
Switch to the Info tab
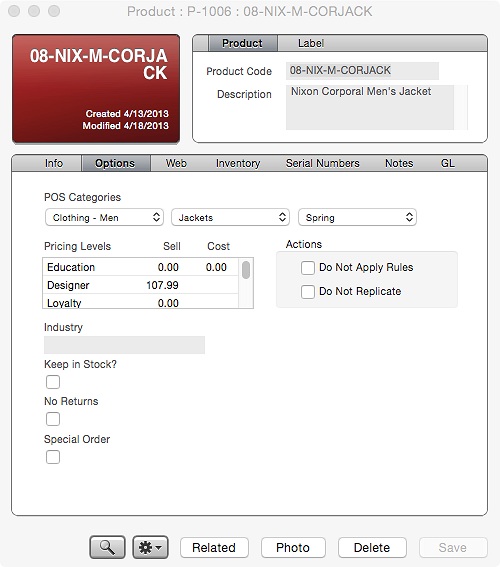54,163
